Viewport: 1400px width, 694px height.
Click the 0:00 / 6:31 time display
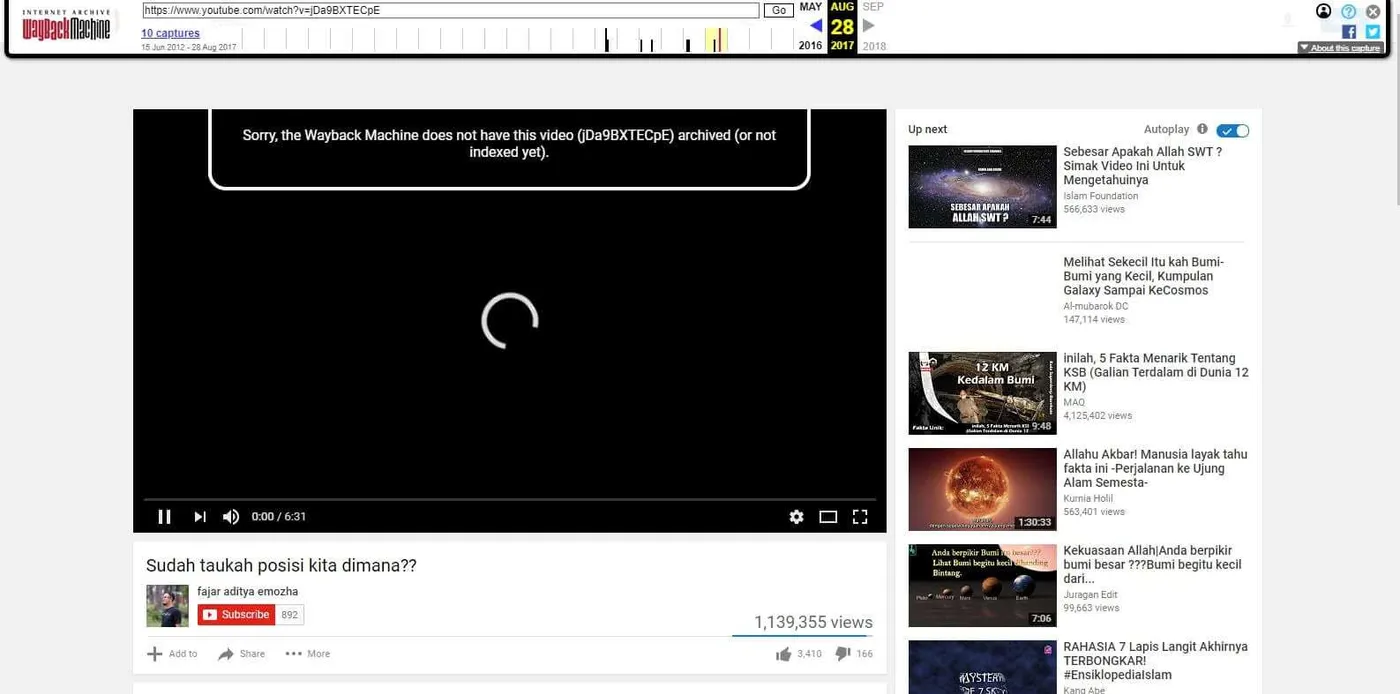tap(279, 517)
